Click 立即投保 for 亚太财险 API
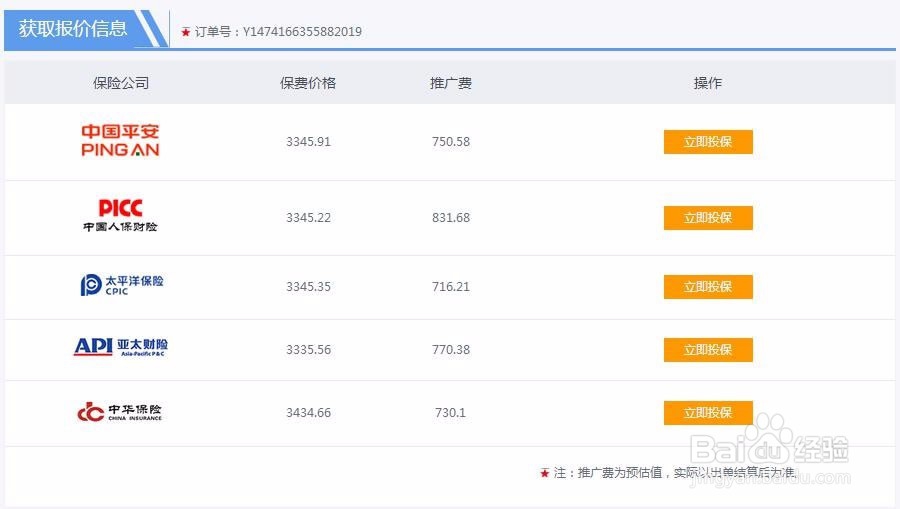The width and height of the screenshot is (900, 509). pos(708,349)
